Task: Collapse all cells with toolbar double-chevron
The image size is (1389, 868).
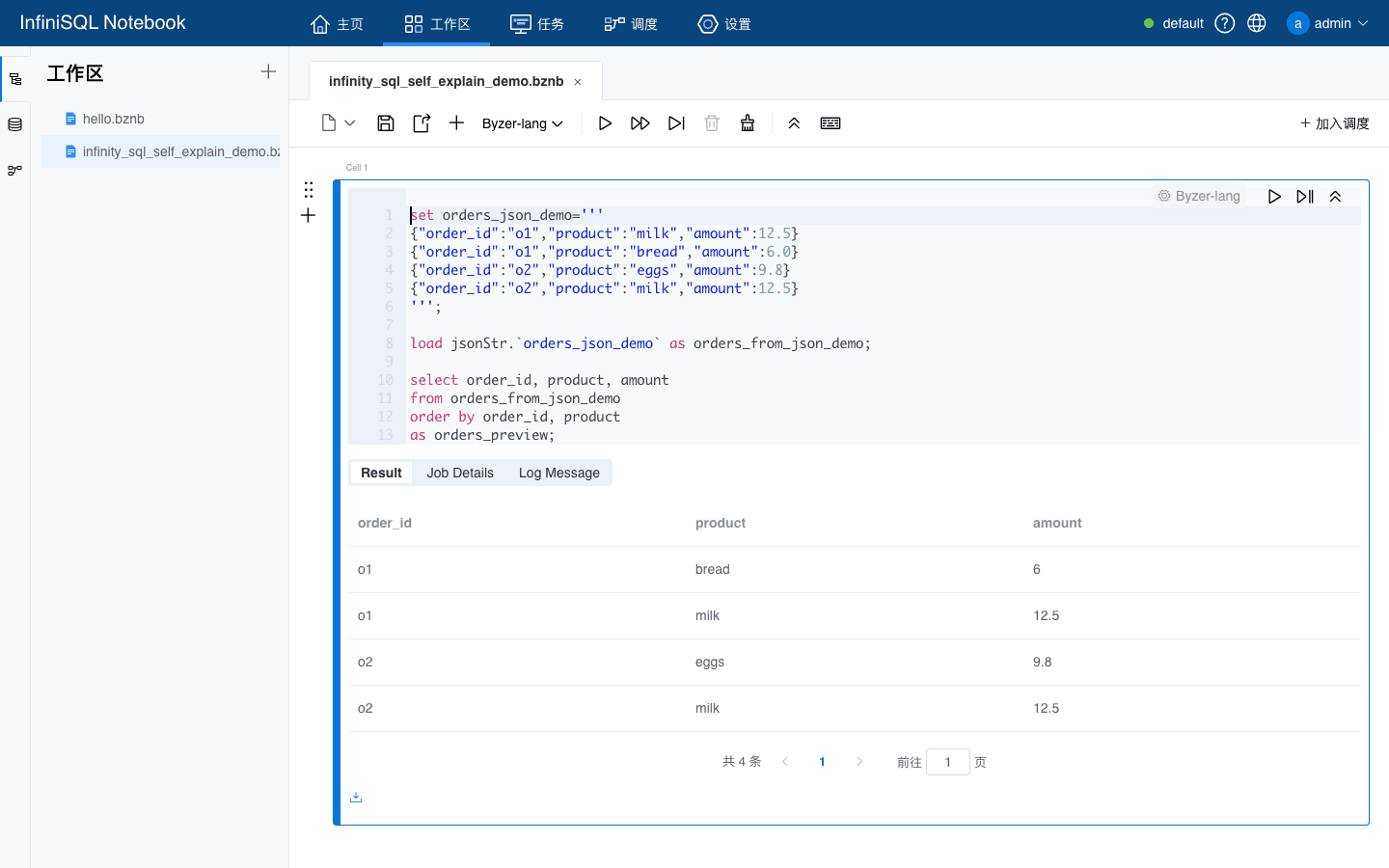Action: (x=794, y=122)
